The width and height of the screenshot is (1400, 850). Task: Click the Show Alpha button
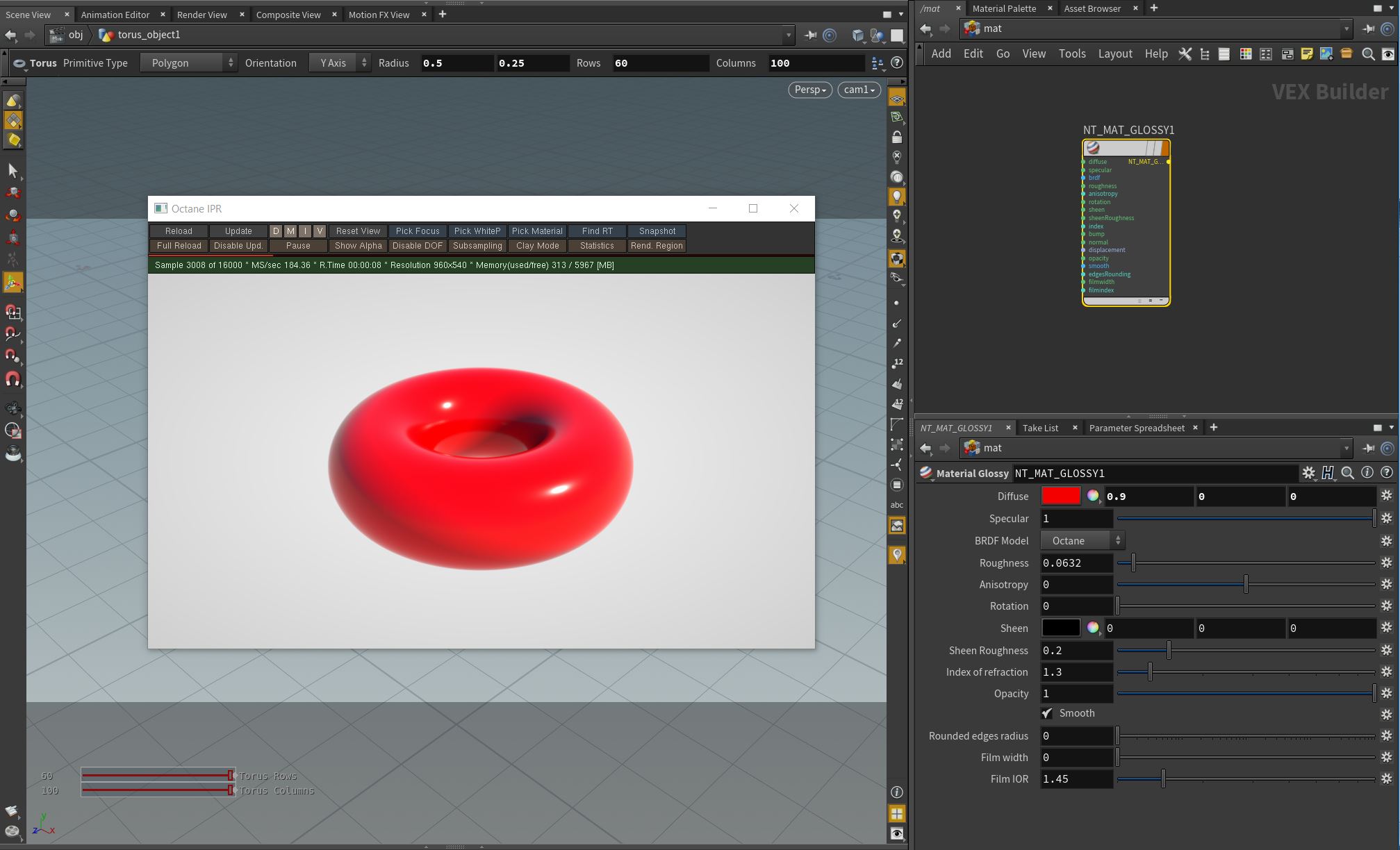(358, 246)
